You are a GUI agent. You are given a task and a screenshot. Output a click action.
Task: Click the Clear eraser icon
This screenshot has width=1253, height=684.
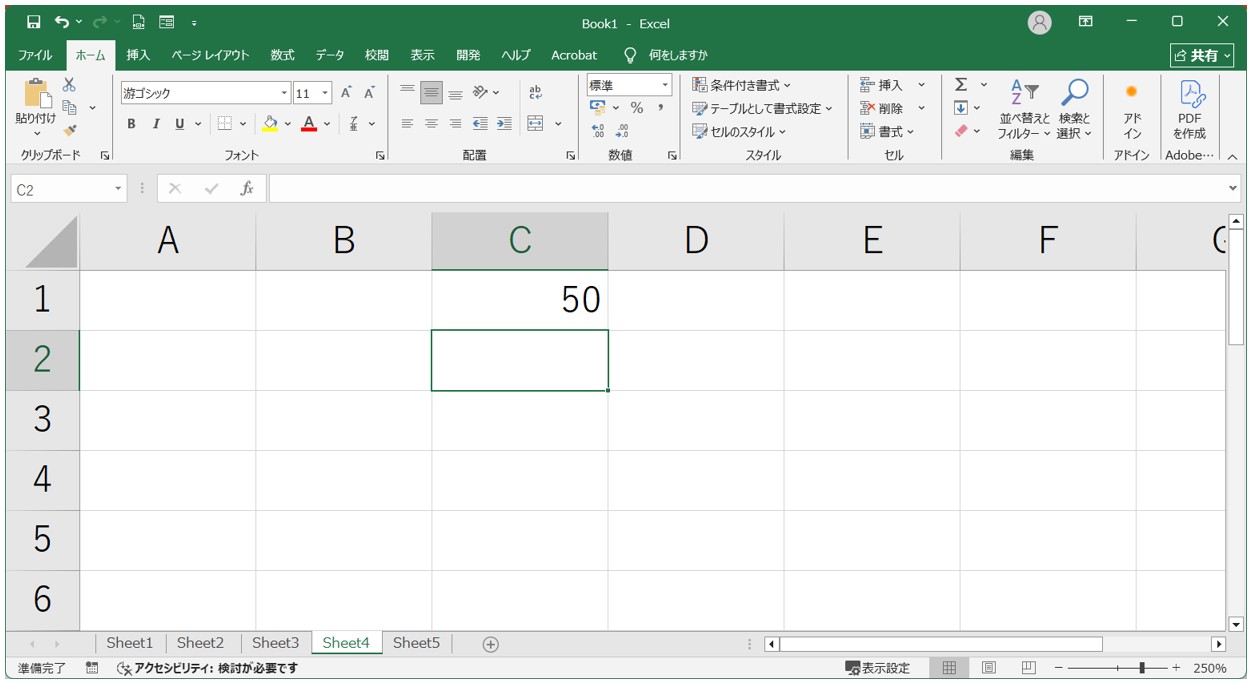961,131
